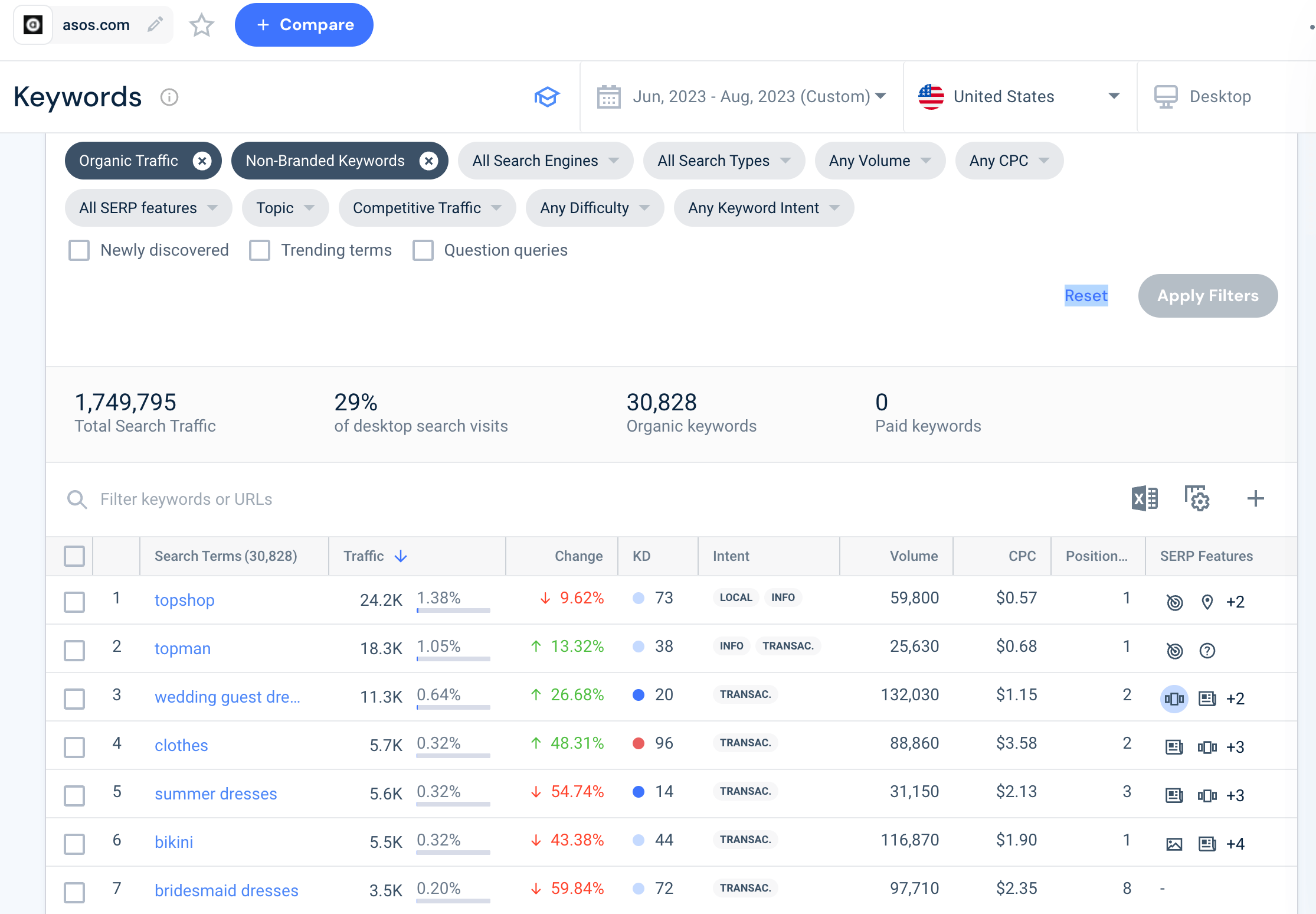Open the United States country dropdown
This screenshot has width=1316, height=914.
pos(1020,97)
